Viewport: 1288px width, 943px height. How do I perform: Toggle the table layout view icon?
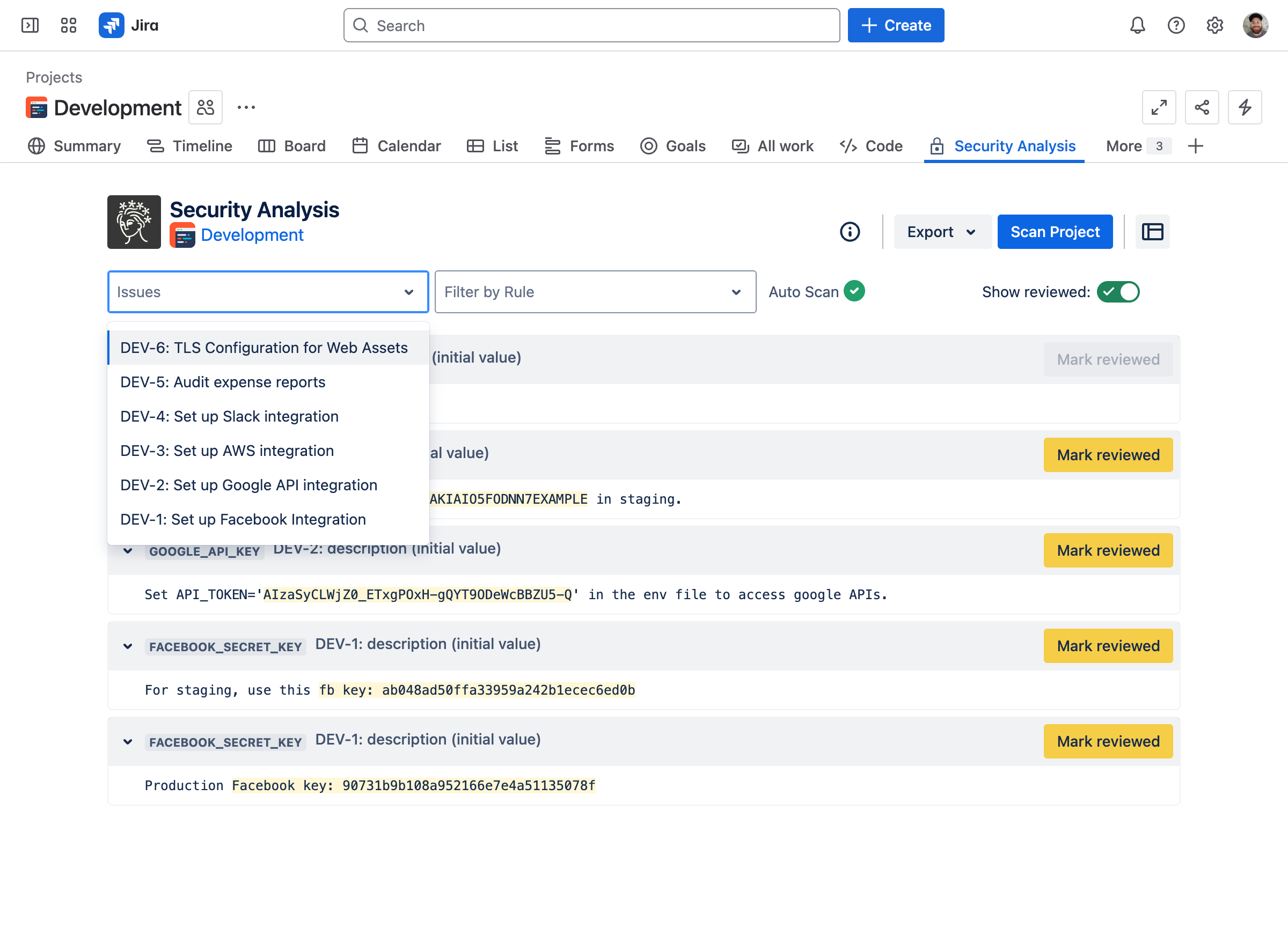click(x=1152, y=232)
